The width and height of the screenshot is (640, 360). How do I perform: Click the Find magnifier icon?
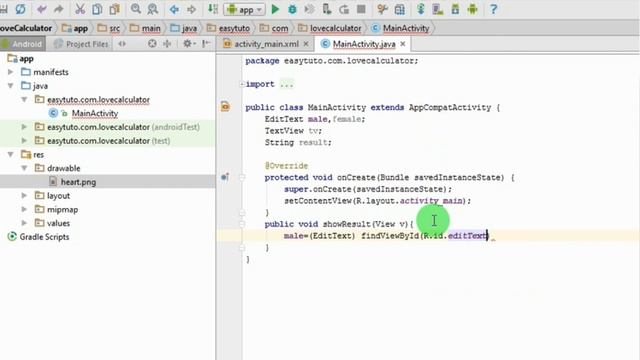[136, 9]
